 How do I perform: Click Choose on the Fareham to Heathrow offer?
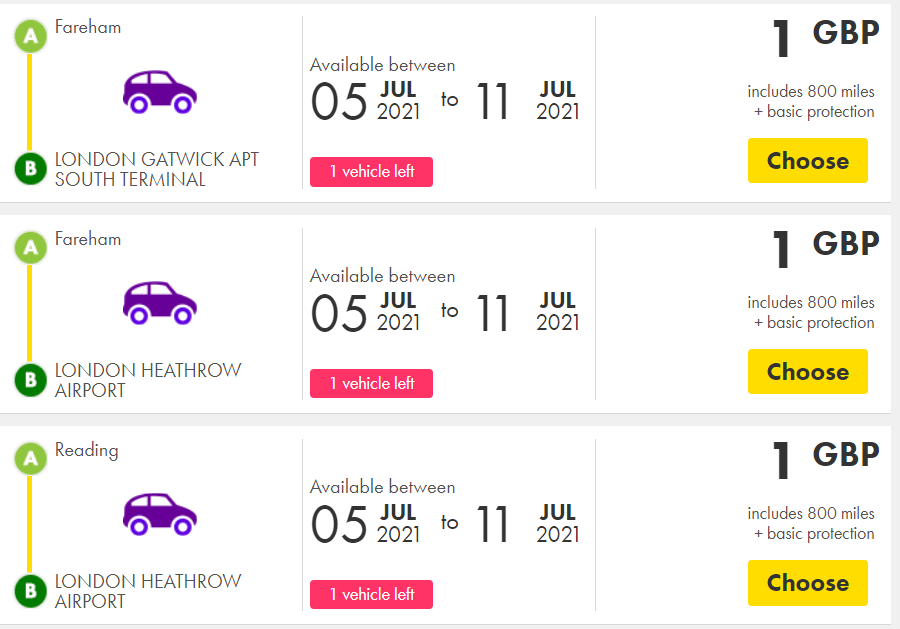tap(807, 371)
